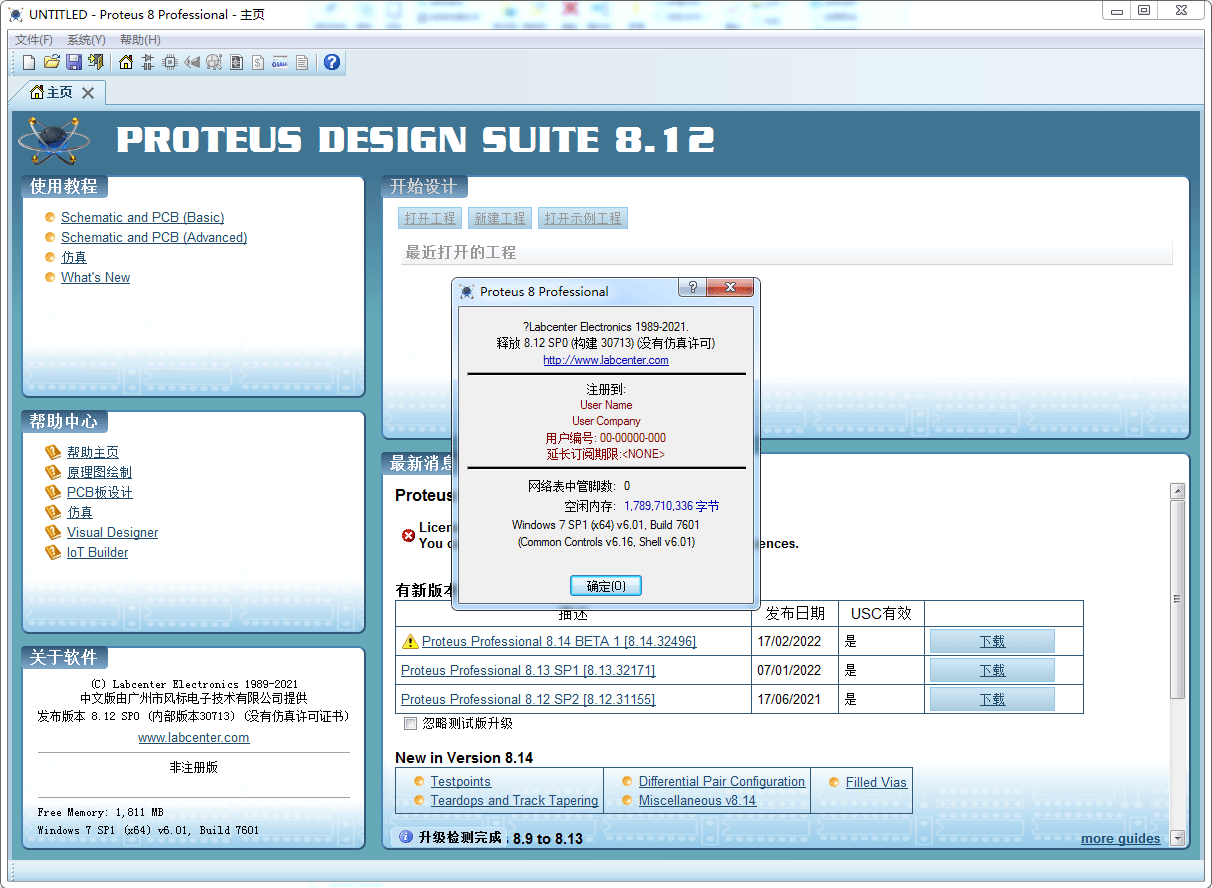The height and width of the screenshot is (888, 1212).
Task: Click the 打开示例工程 button
Action: (x=583, y=218)
